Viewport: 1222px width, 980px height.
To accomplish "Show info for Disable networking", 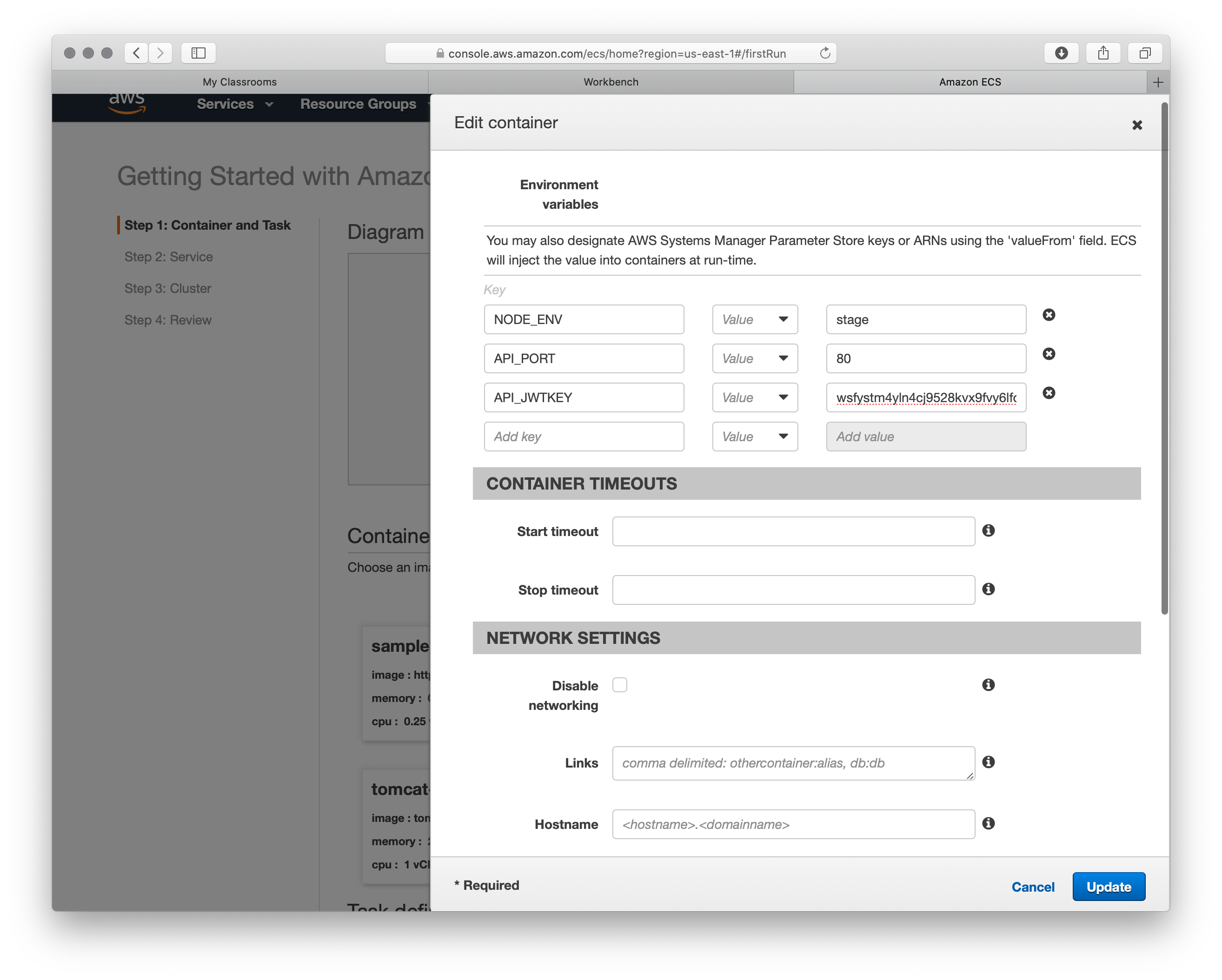I will pyautogui.click(x=989, y=685).
